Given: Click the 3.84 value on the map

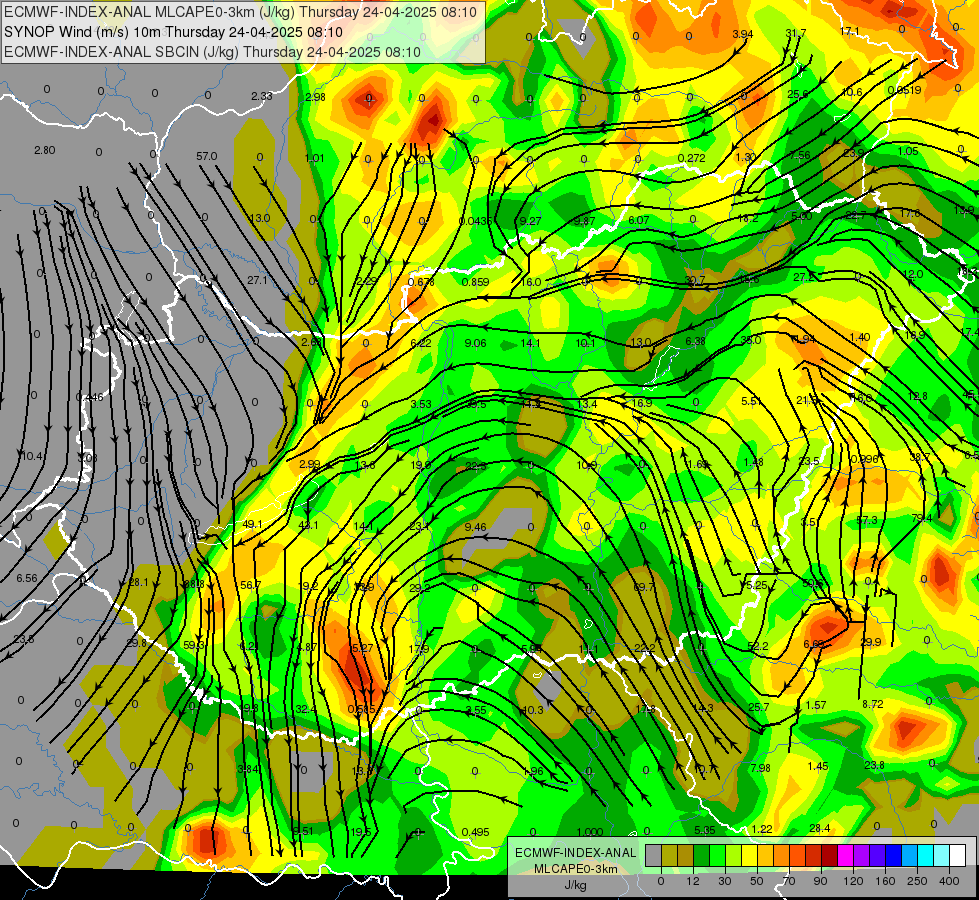Looking at the screenshot, I should point(248,769).
